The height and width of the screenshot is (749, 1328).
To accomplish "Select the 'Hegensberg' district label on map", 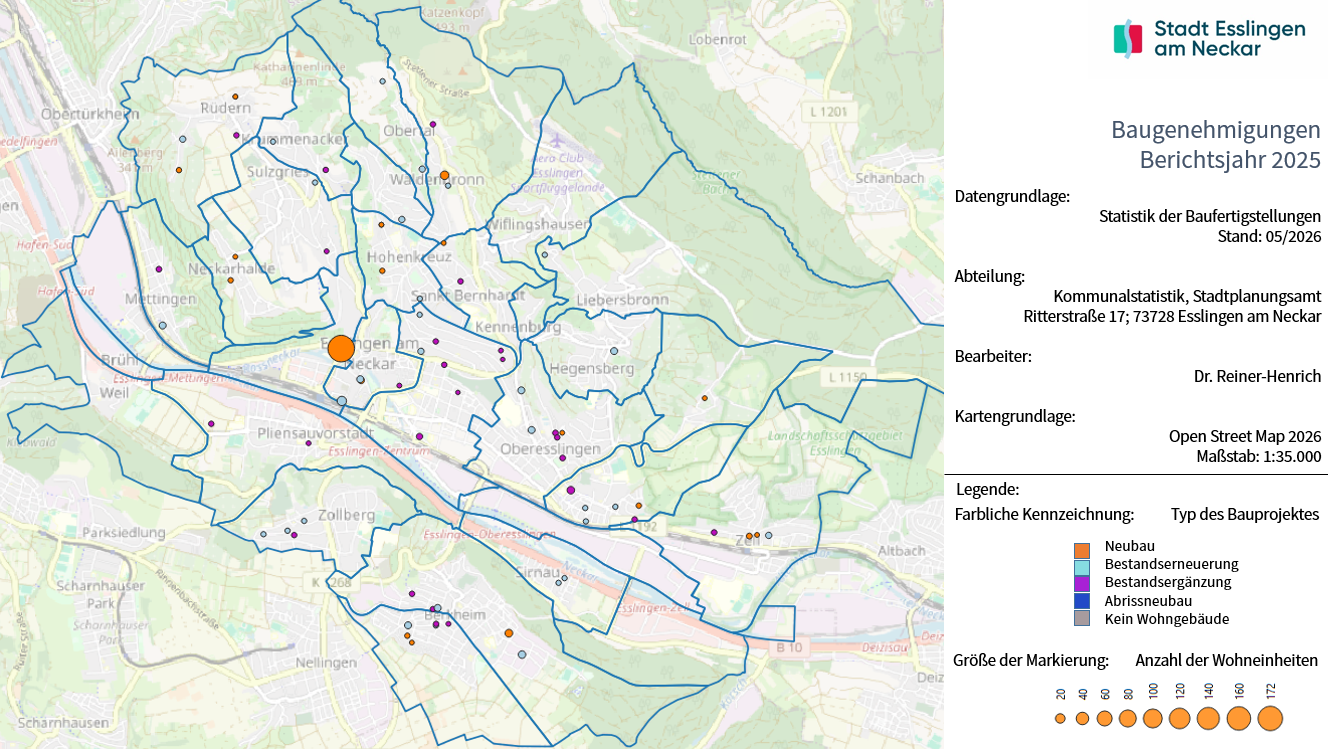I will click(592, 369).
